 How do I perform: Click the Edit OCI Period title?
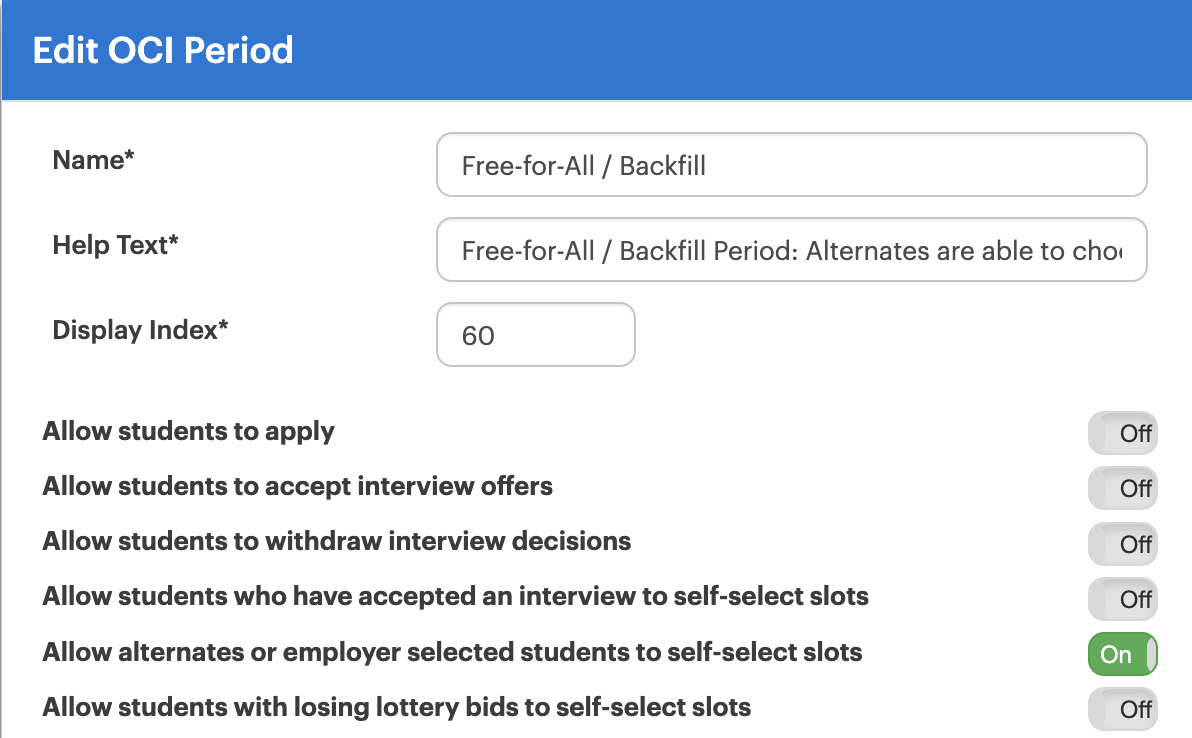163,51
